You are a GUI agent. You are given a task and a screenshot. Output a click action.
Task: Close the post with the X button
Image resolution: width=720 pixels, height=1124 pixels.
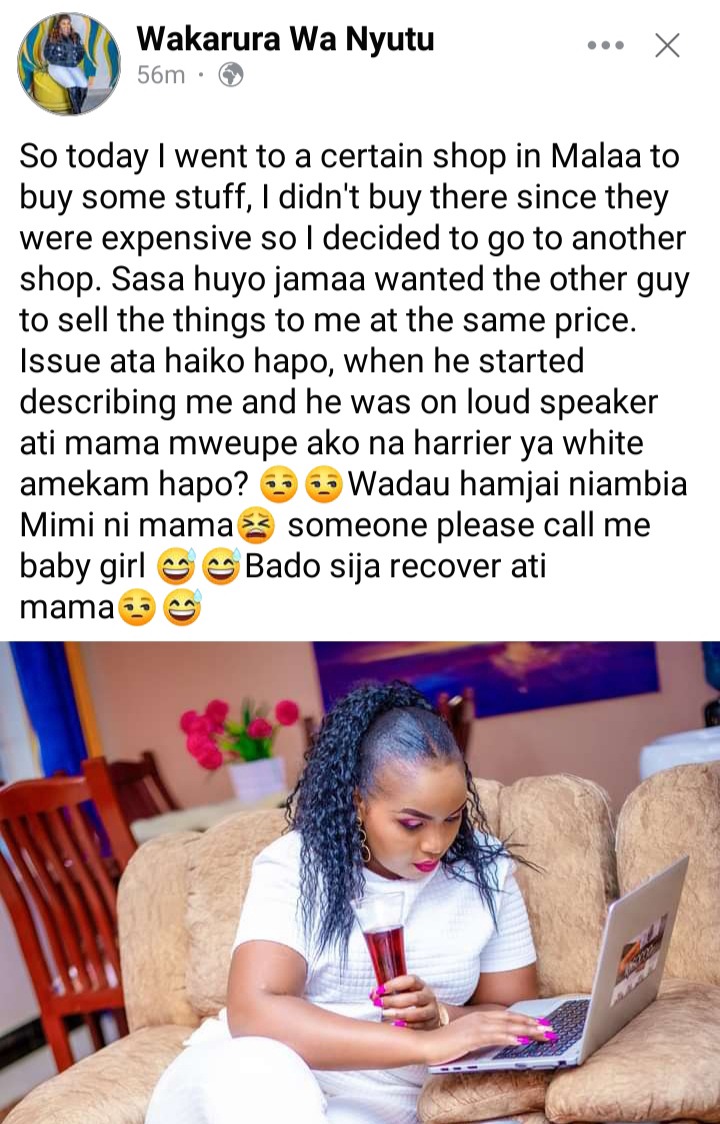coord(667,45)
